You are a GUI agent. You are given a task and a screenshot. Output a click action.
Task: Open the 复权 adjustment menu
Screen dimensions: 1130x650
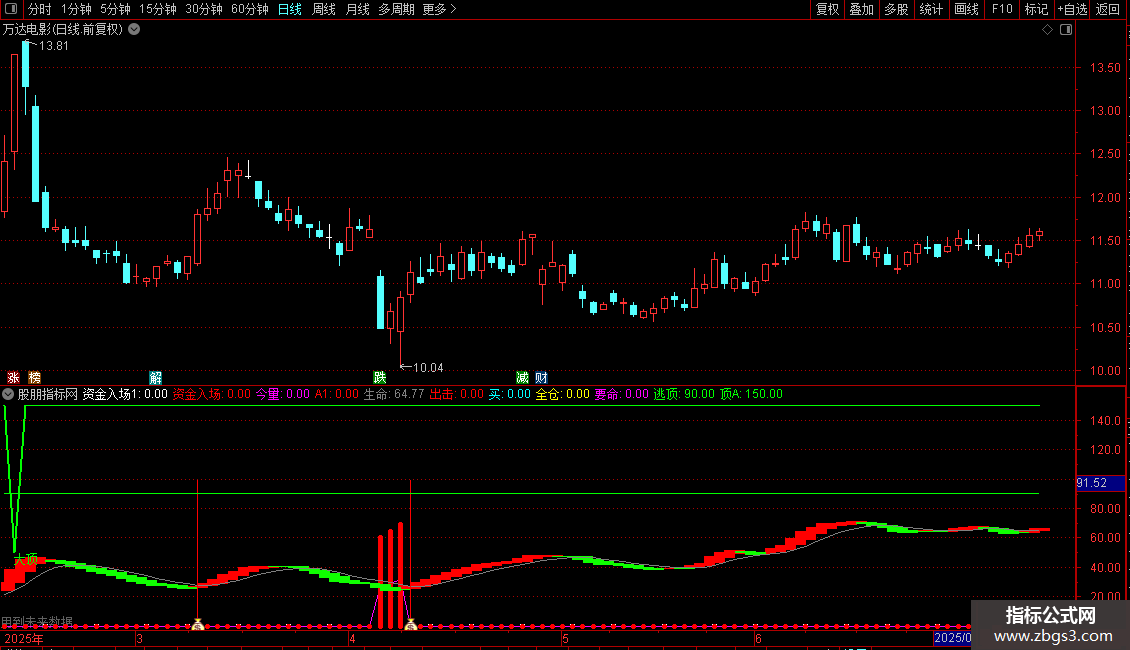point(827,9)
